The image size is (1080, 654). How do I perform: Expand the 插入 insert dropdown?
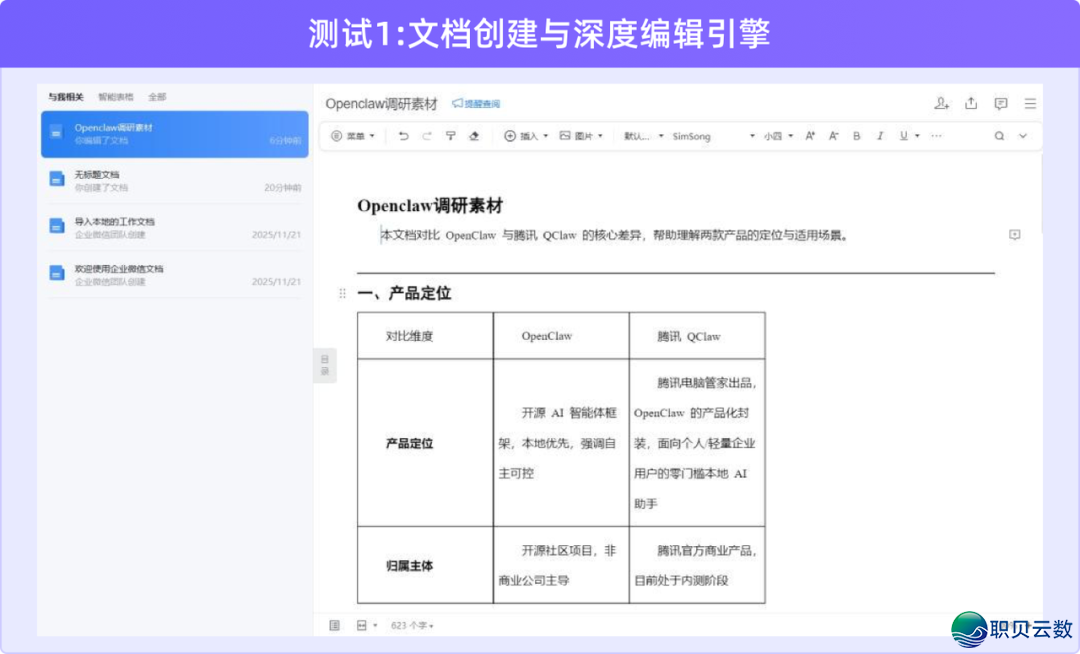[x=527, y=136]
